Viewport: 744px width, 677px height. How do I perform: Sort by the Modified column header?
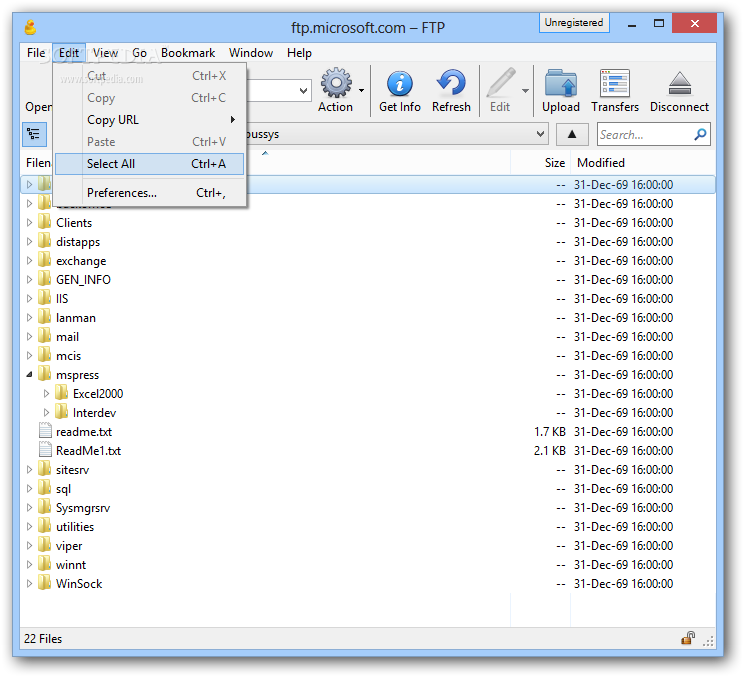(643, 163)
